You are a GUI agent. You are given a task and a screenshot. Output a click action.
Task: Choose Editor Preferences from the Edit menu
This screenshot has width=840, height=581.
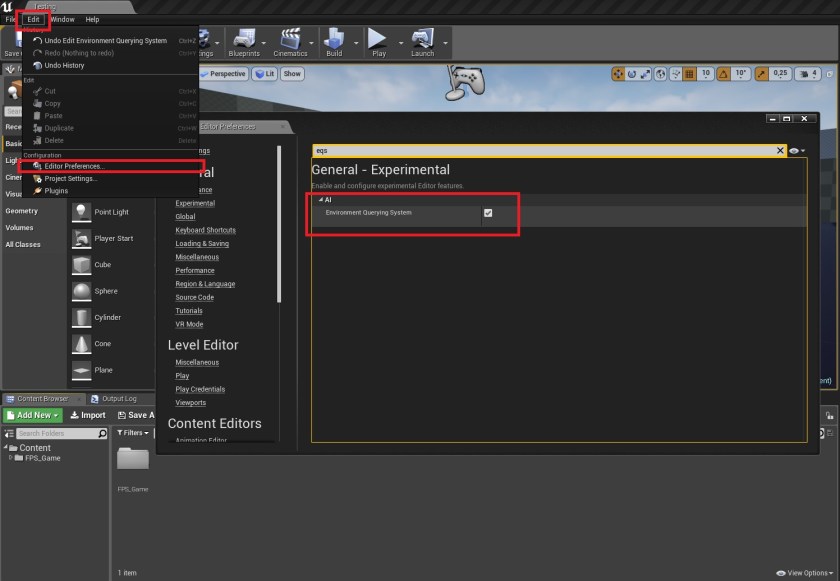[x=73, y=166]
